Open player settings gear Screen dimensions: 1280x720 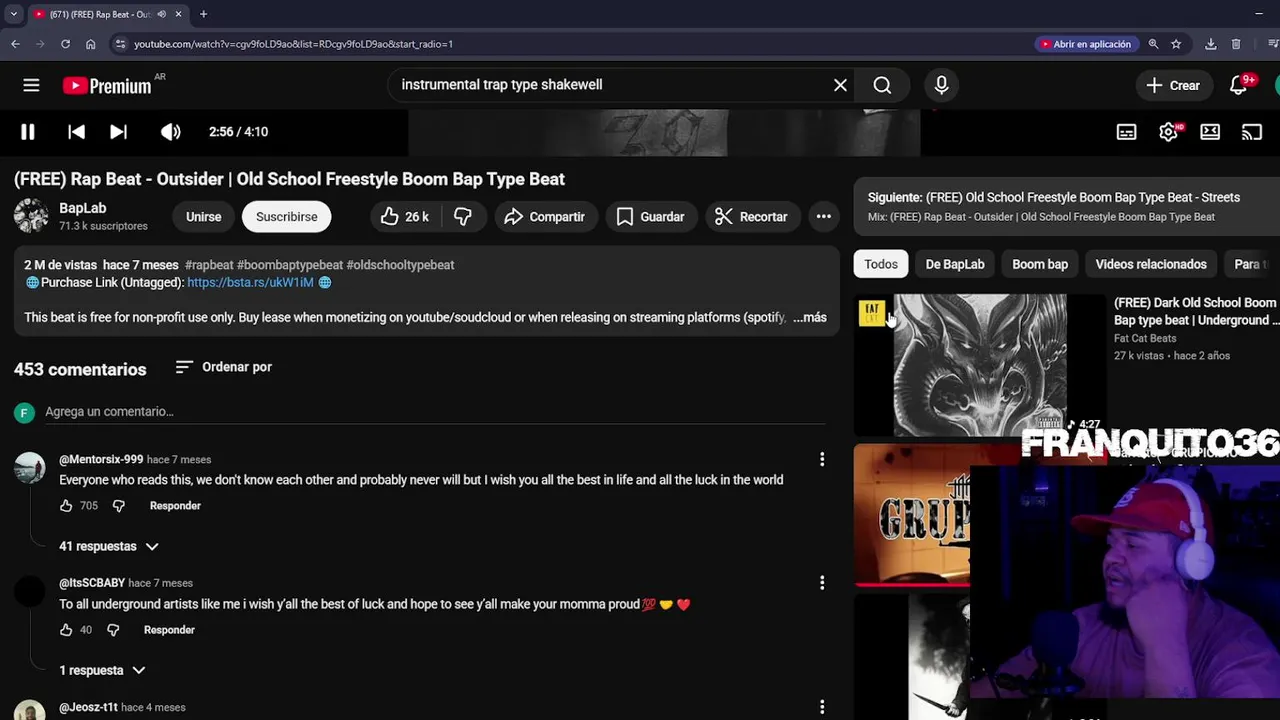tap(1168, 132)
